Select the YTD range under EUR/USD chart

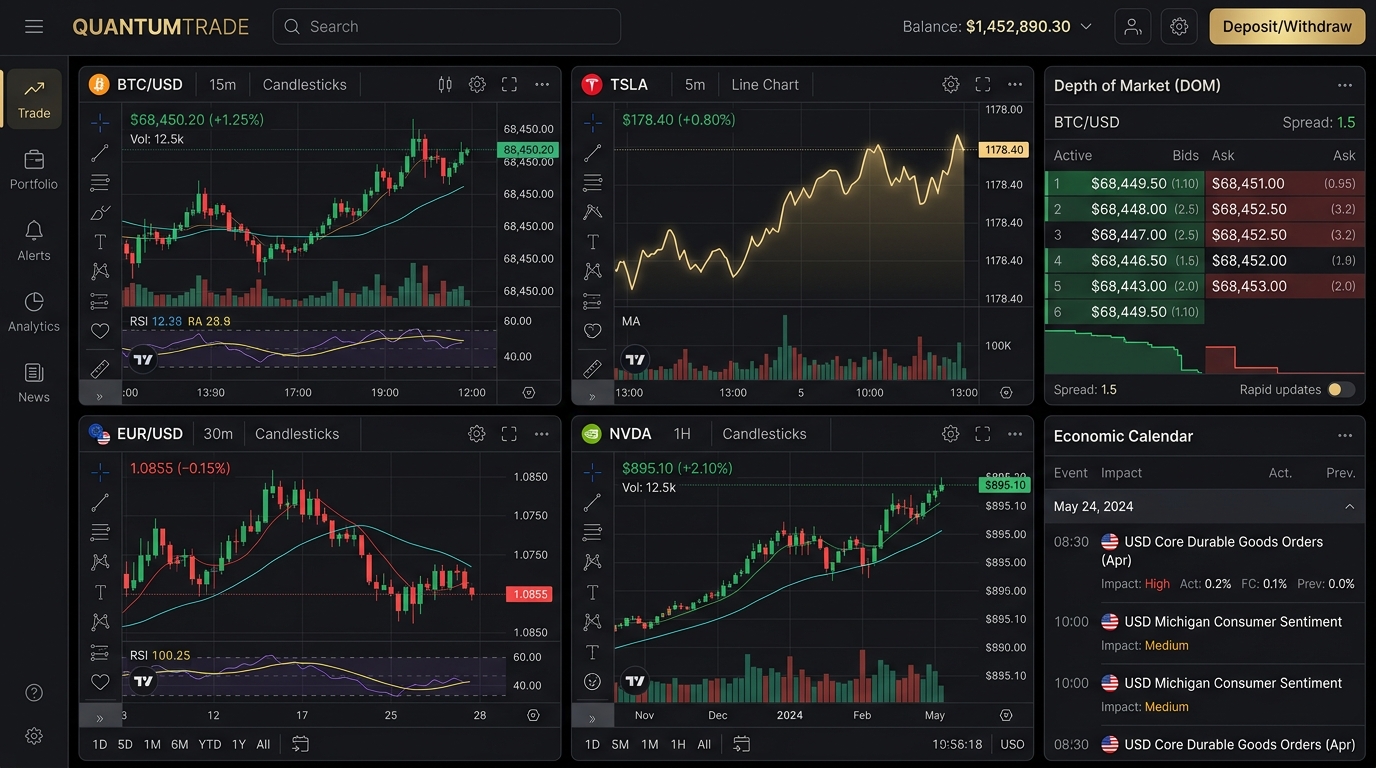click(x=210, y=744)
